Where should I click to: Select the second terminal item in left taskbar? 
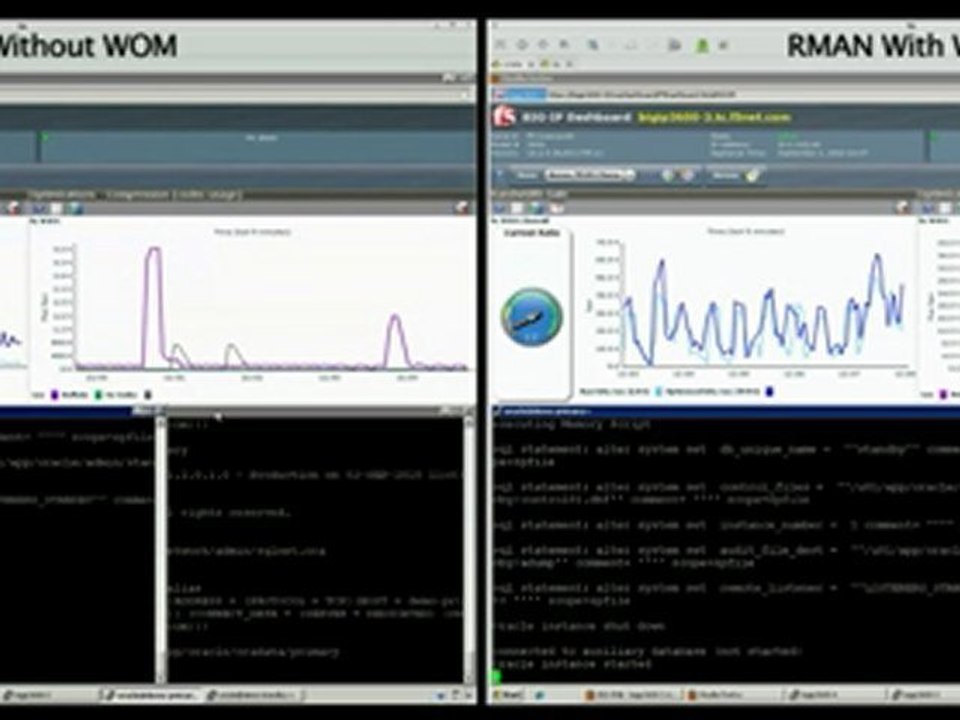pos(151,695)
